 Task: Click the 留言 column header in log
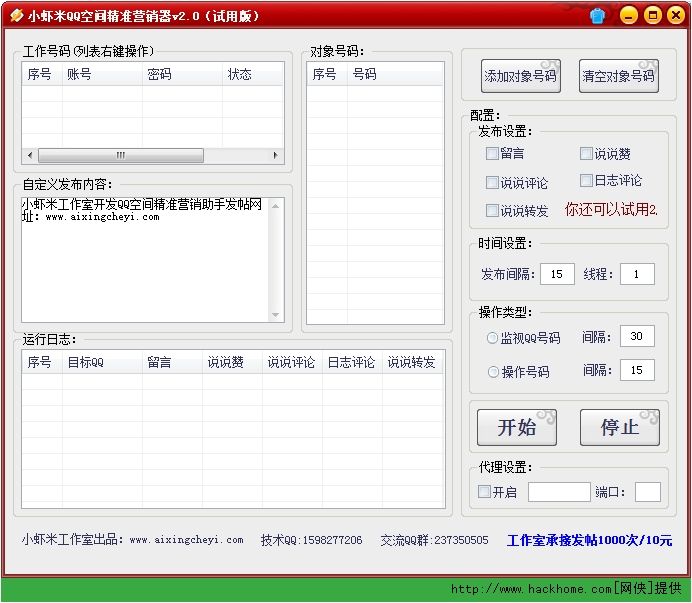tap(172, 362)
